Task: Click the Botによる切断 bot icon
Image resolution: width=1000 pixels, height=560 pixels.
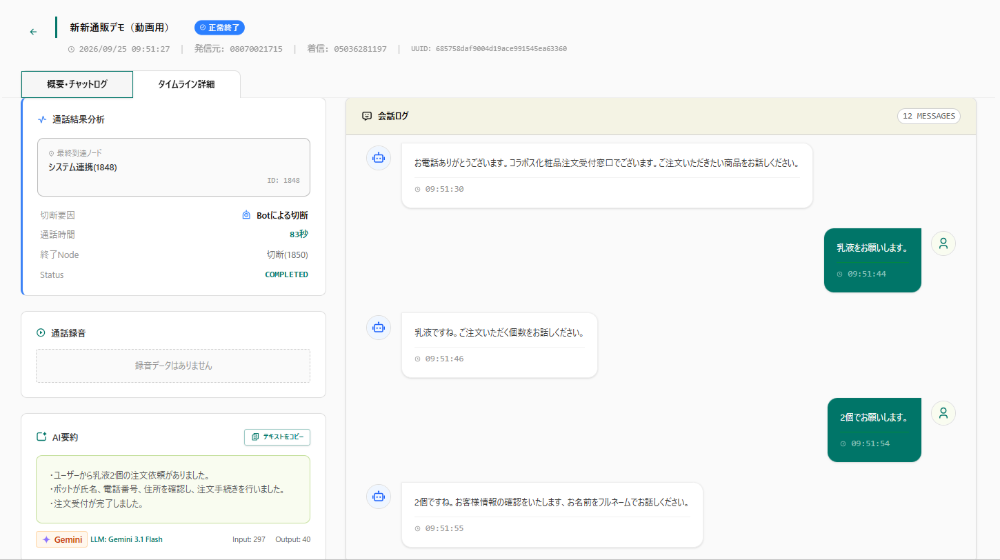Action: pyautogui.click(x=246, y=215)
